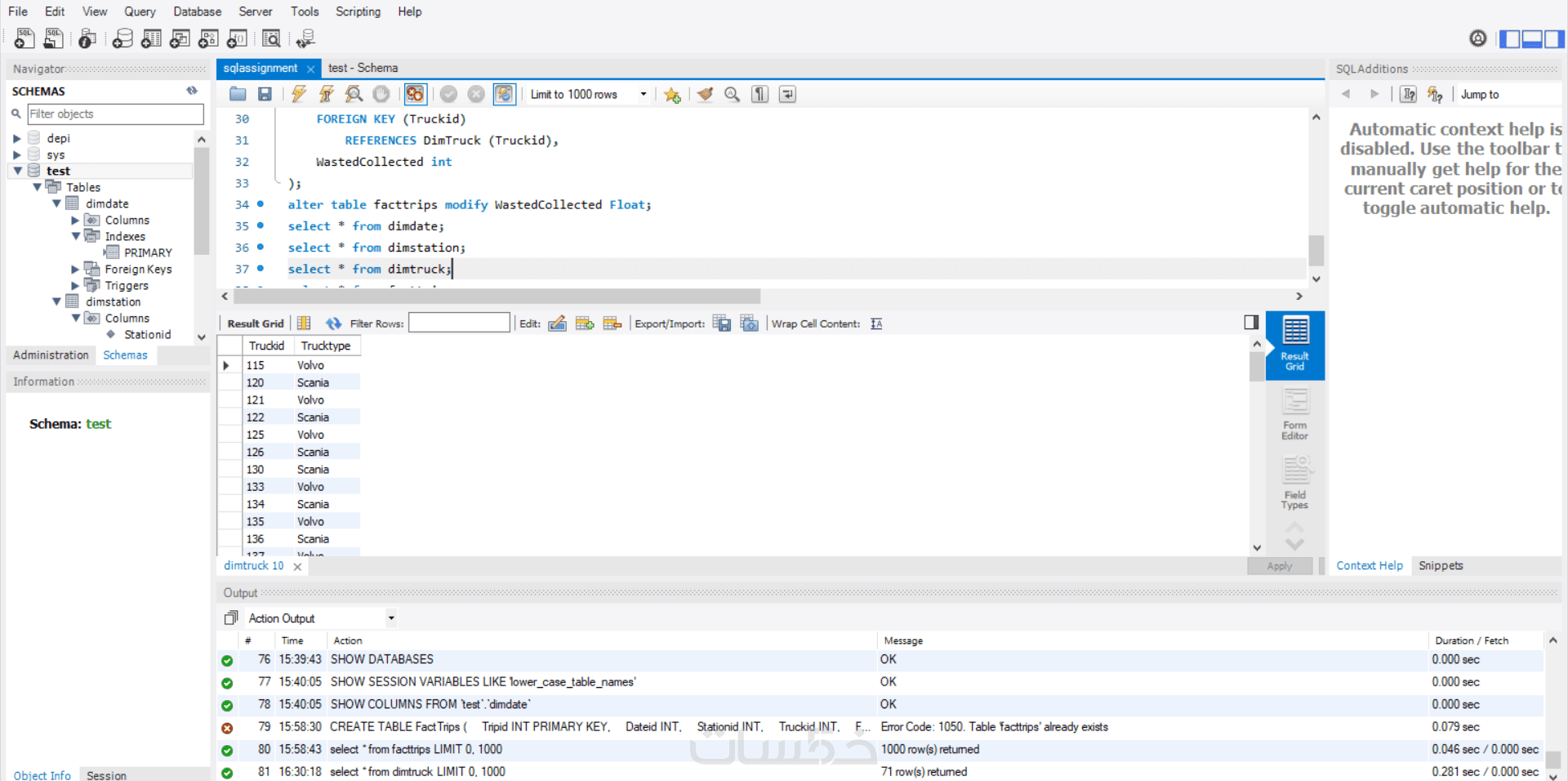1568x781 pixels.
Task: Execute the whole script with lightning bolt
Action: tap(299, 94)
